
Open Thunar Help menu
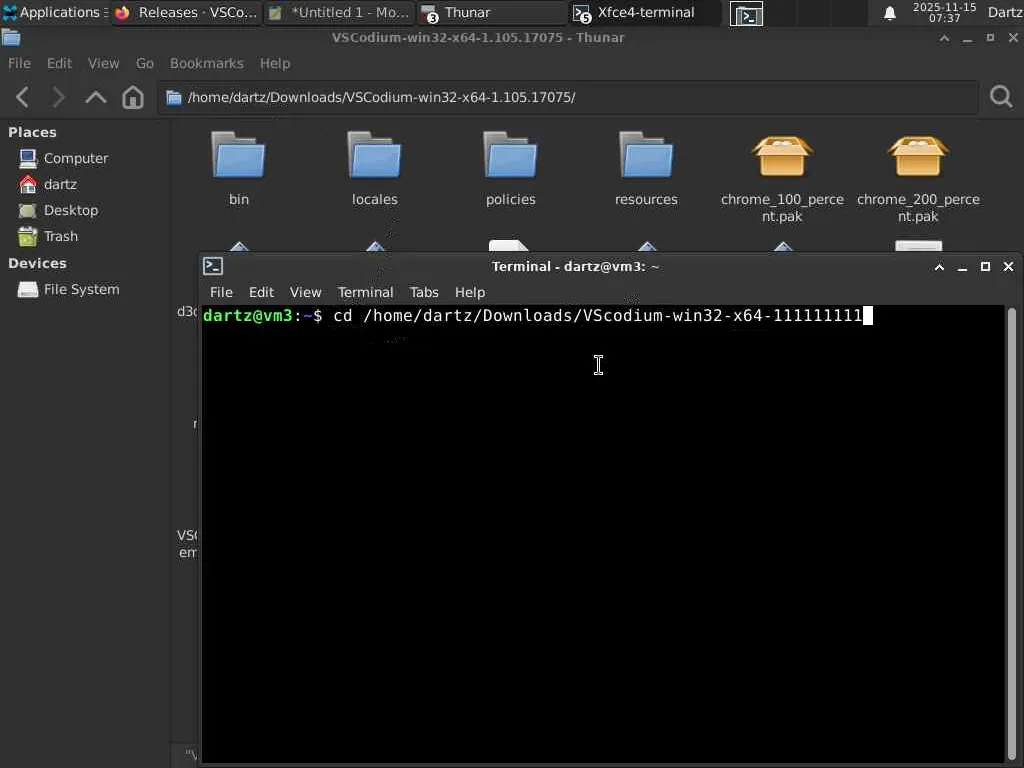click(x=274, y=63)
